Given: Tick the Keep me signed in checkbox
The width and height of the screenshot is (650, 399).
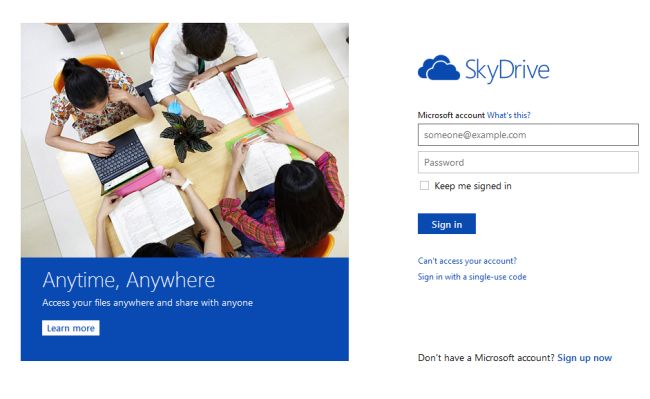Looking at the screenshot, I should (424, 186).
